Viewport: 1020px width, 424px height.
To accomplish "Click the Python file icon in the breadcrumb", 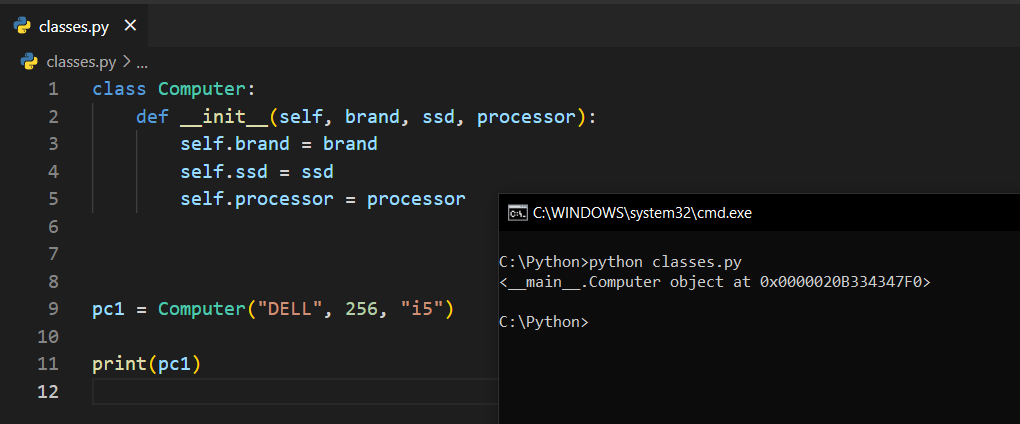I will click(x=30, y=62).
